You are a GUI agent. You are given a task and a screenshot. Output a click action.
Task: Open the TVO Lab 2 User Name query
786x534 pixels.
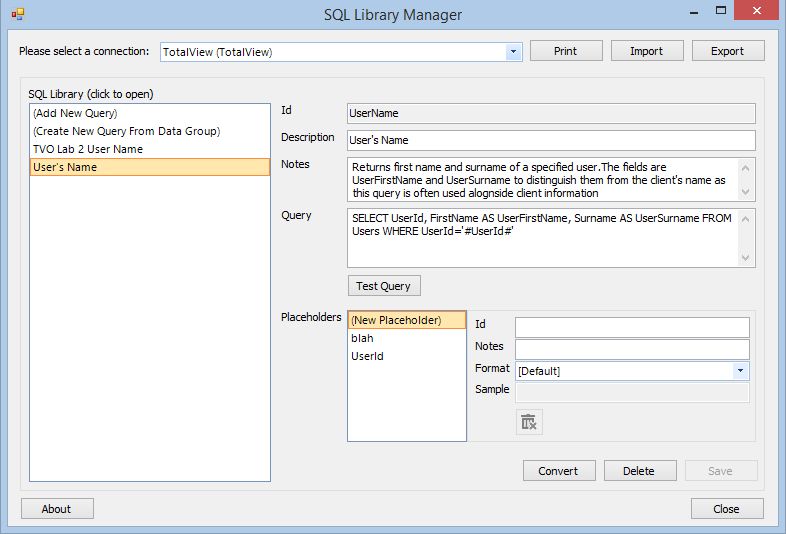(x=150, y=149)
